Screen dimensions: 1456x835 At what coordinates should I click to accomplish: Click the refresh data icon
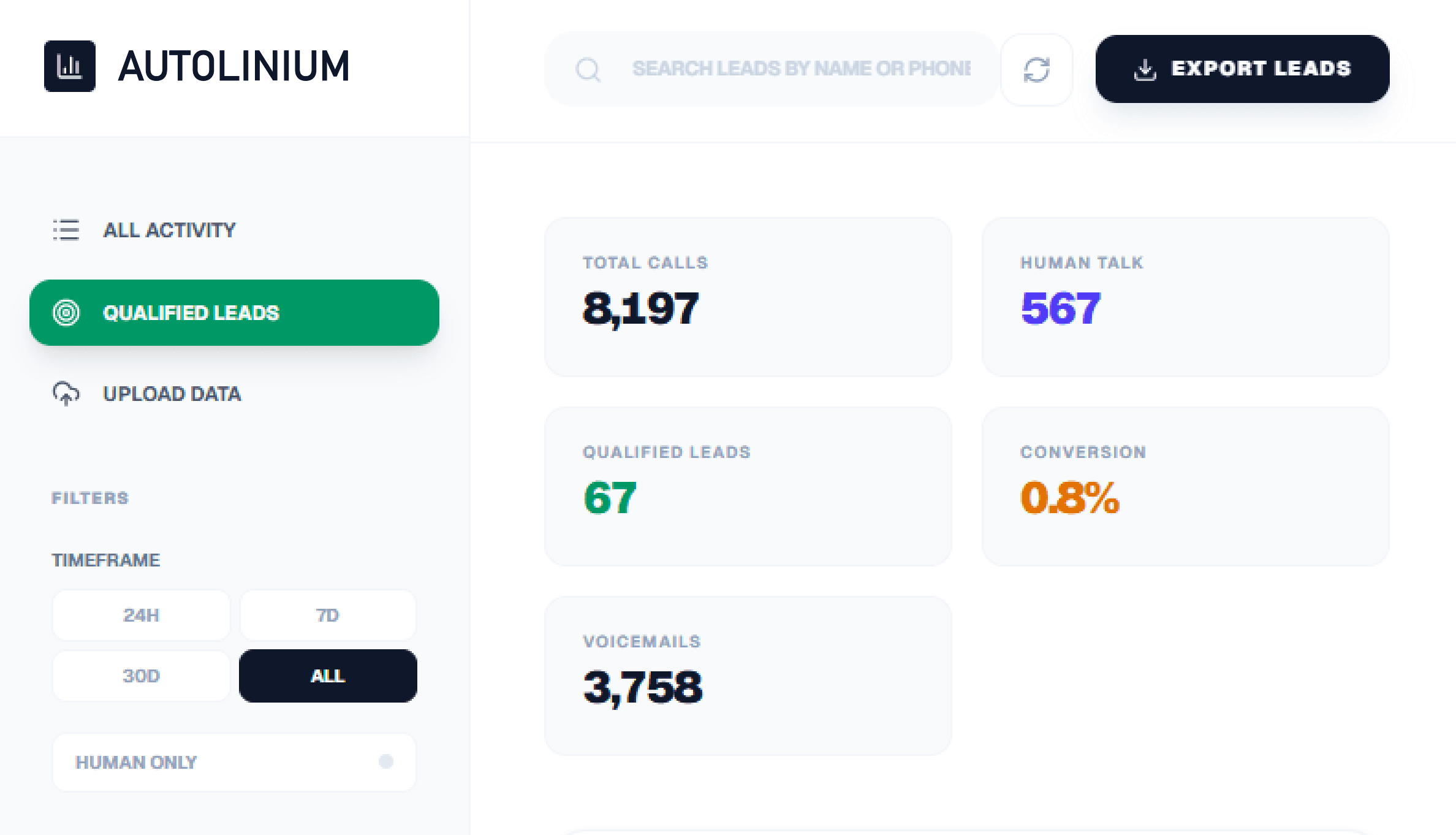point(1037,69)
